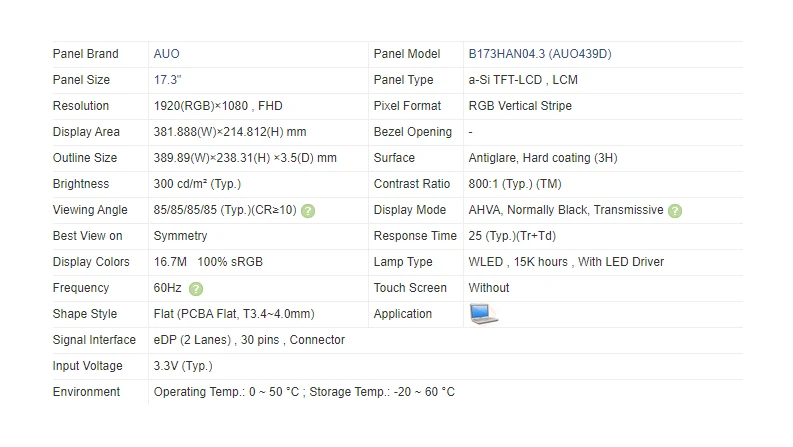The height and width of the screenshot is (447, 793).
Task: Select the display area dimensions value
Action: [x=230, y=132]
